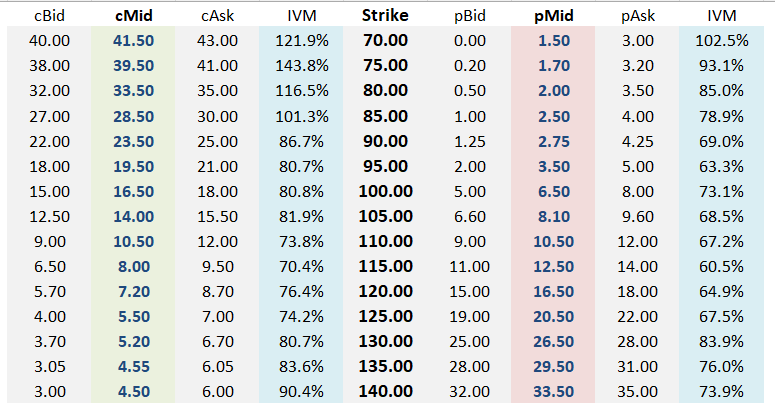The image size is (775, 408).
Task: Select strike cell 75.00
Action: point(386,66)
